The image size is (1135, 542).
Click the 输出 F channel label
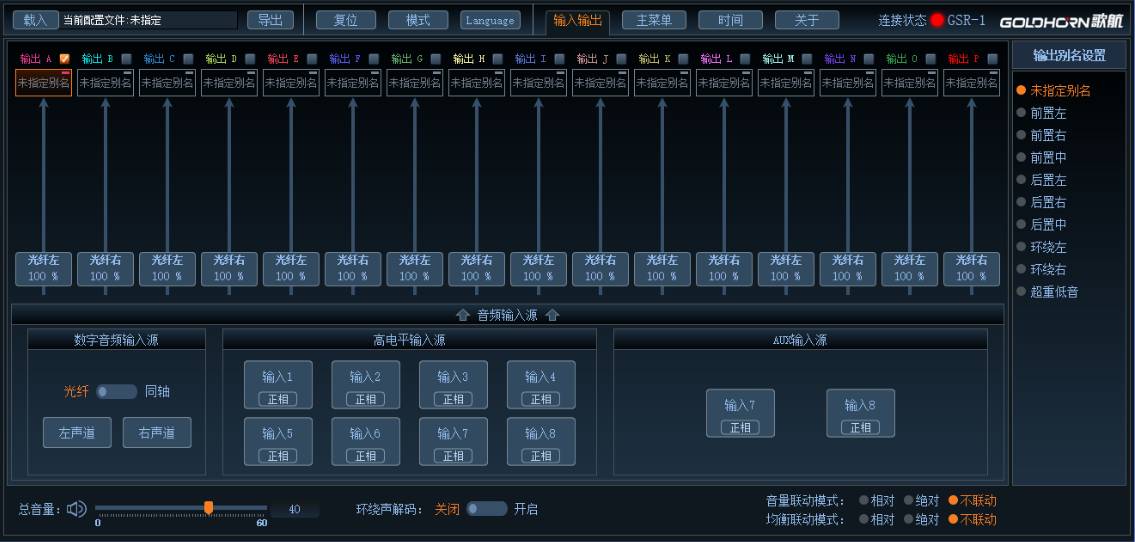[345, 59]
